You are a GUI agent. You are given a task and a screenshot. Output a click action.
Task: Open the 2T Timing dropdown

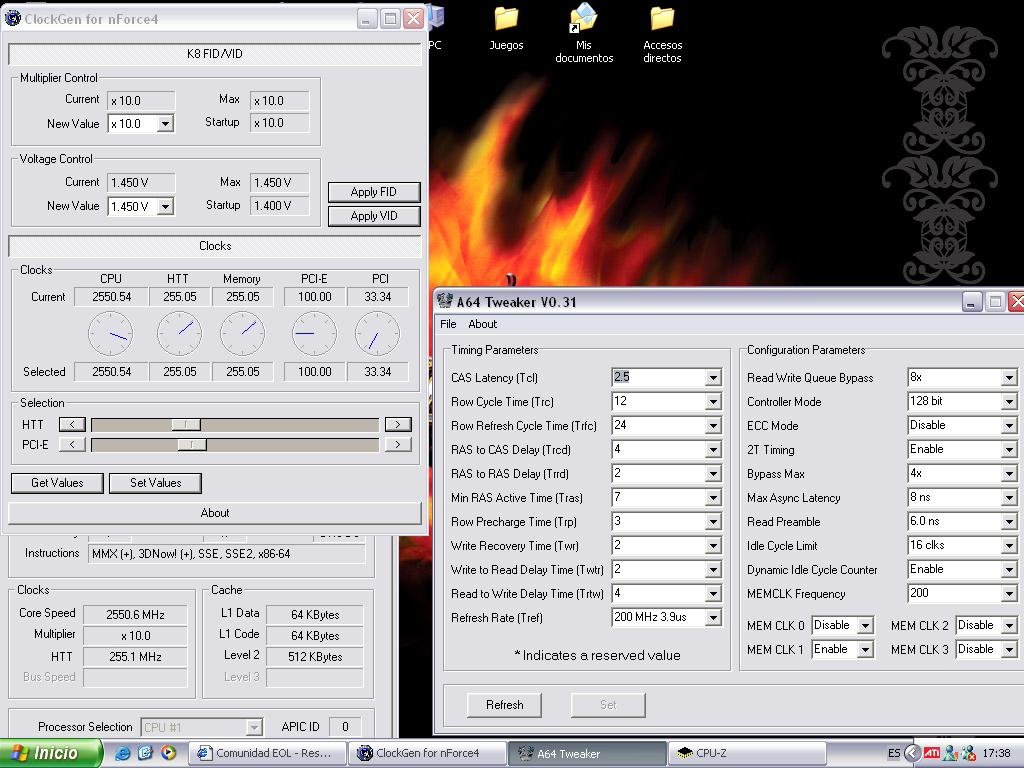1009,450
